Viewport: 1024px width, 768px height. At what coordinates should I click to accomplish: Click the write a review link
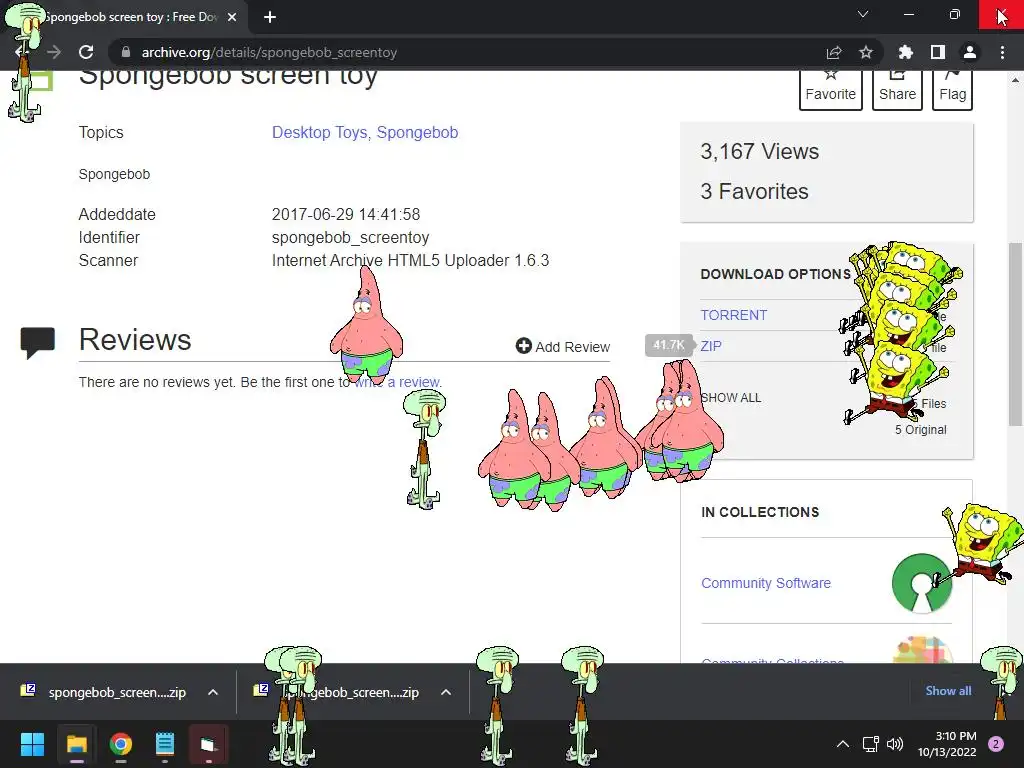pos(398,382)
